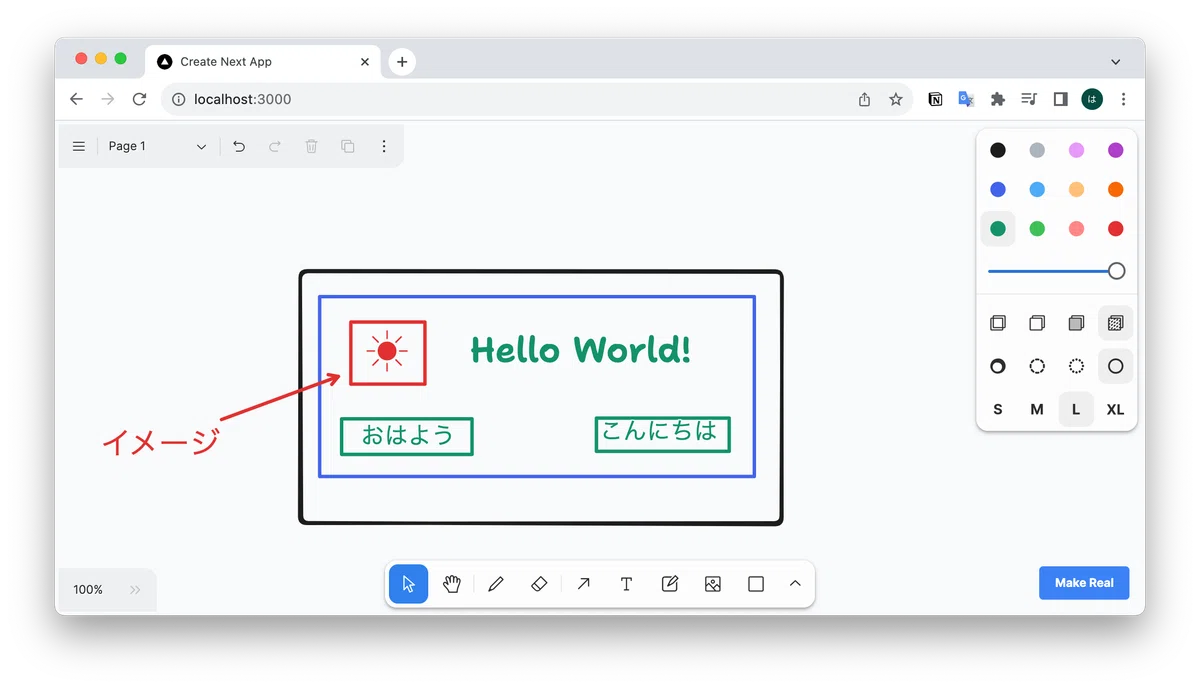The height and width of the screenshot is (688, 1200).
Task: Set dash style to solid line
Action: (1116, 366)
